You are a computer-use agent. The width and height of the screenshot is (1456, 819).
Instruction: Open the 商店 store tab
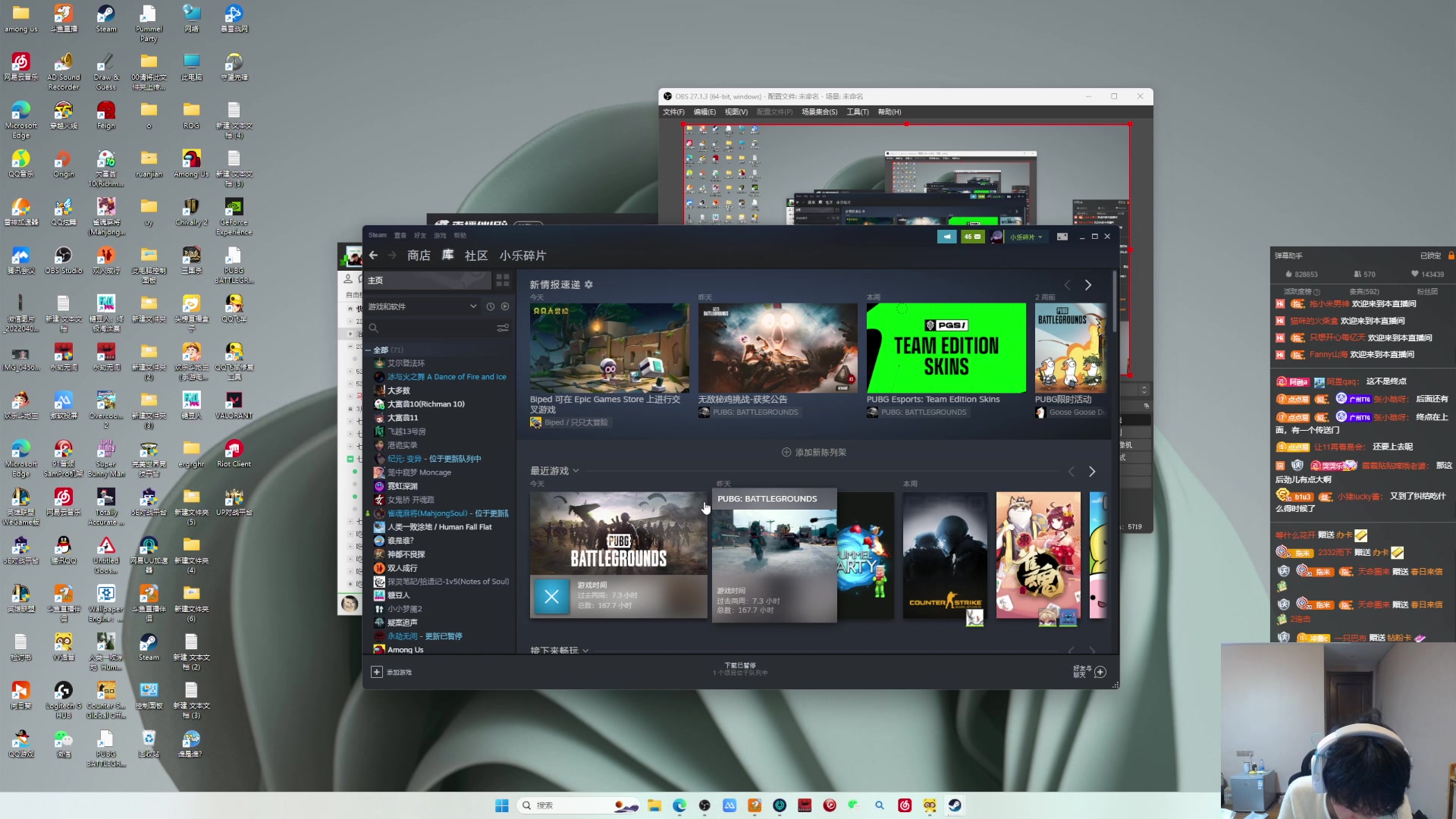click(x=419, y=256)
